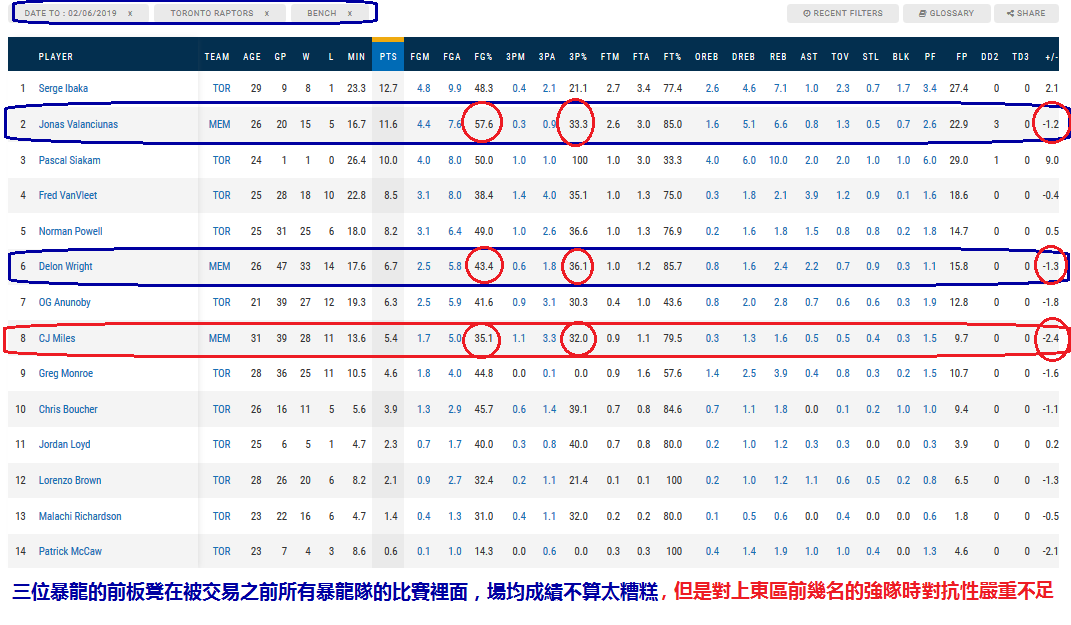Select Serge Ibaka's FT% value 77.4

[672, 88]
